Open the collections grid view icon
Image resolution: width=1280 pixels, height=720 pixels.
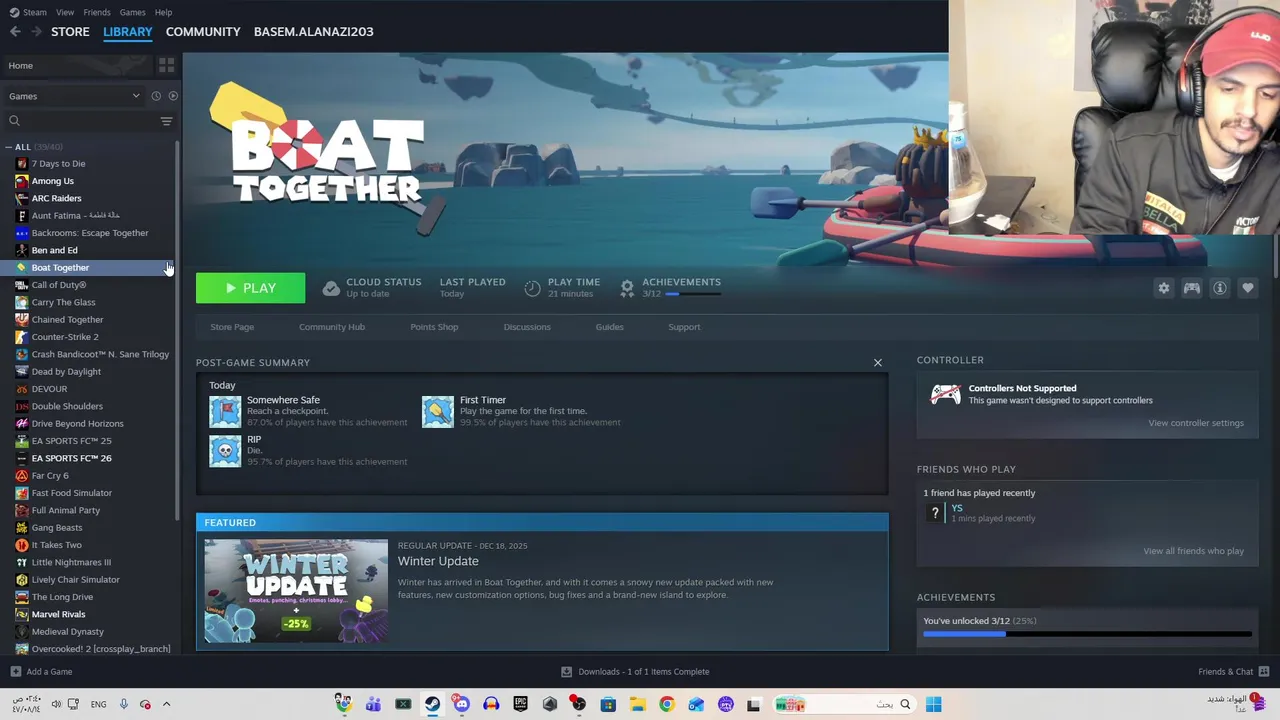(166, 65)
